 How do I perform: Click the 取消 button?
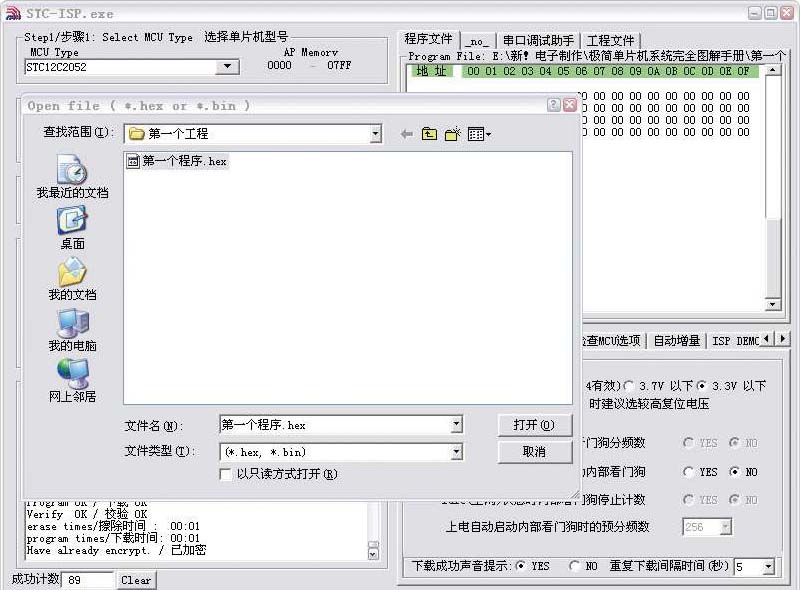click(x=534, y=452)
